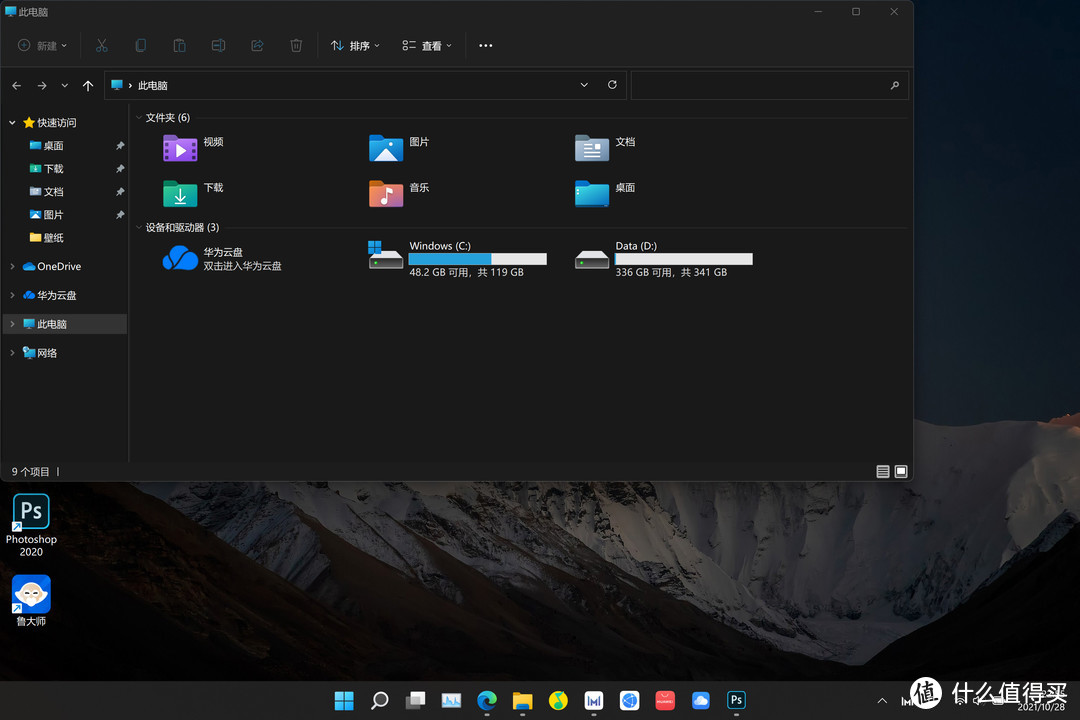Select the Data (D:) drive
This screenshot has width=1080, height=720.
click(663, 258)
